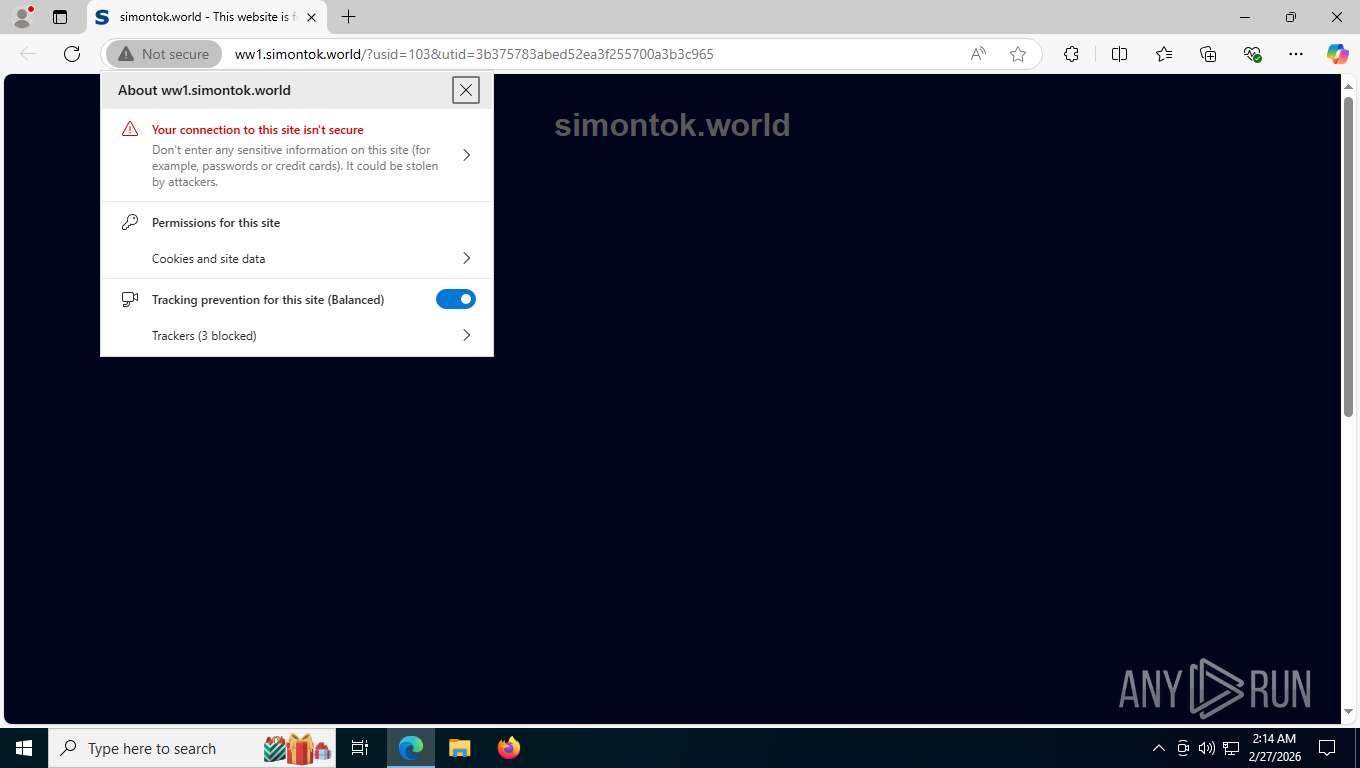The image size is (1360, 768).
Task: Click the Permissions key icon
Action: (130, 222)
